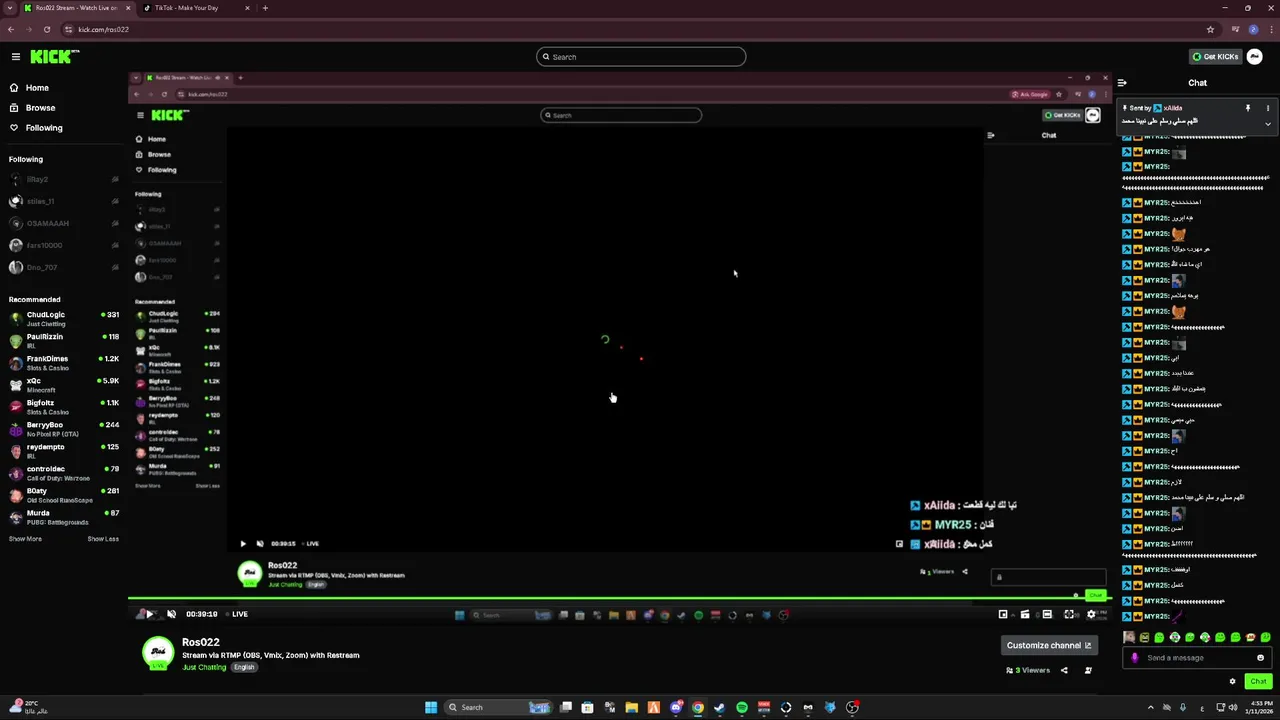Open File Explorer from the taskbar
Screen dimensions: 1280x720
point(631,708)
